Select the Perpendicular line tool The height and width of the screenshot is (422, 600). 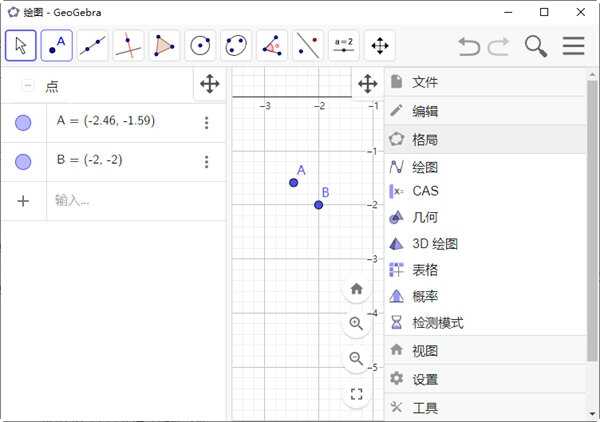pos(128,45)
